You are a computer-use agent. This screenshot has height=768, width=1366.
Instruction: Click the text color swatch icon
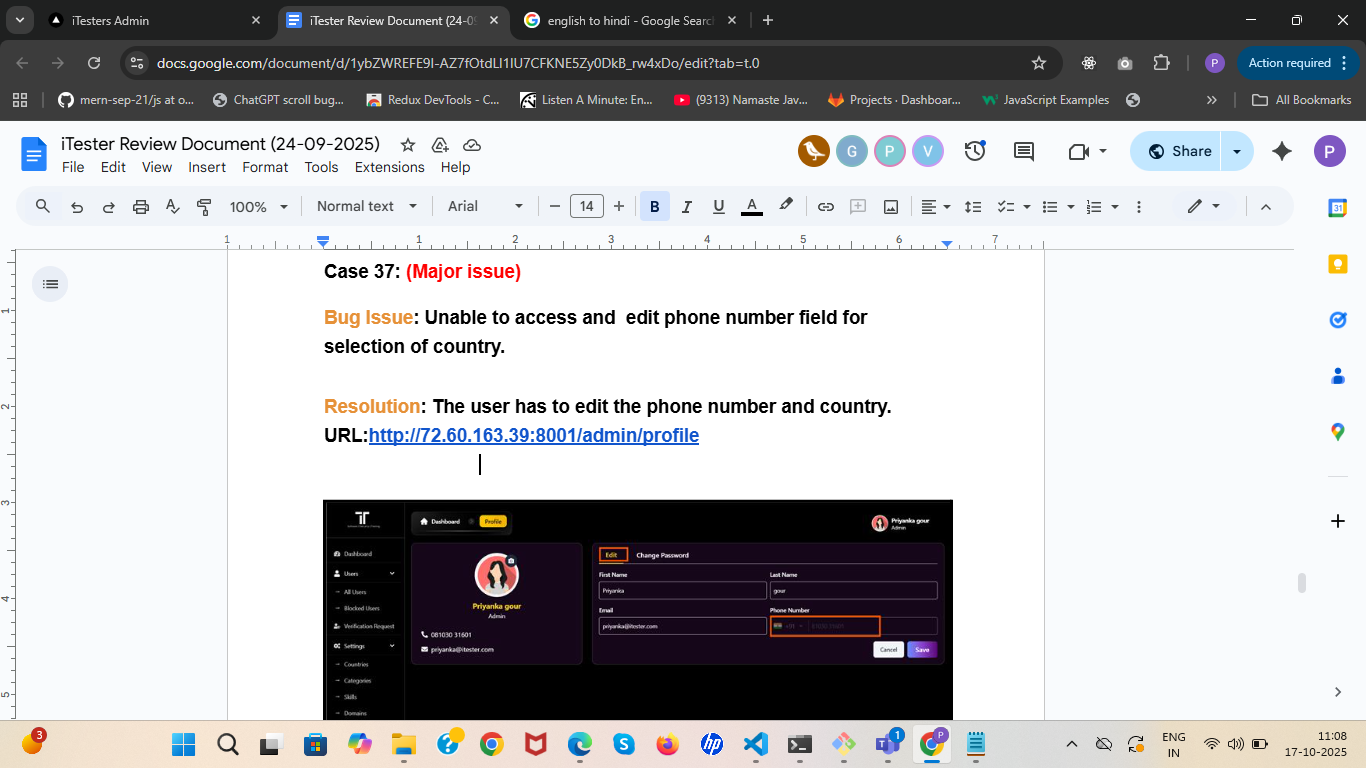[x=752, y=207]
